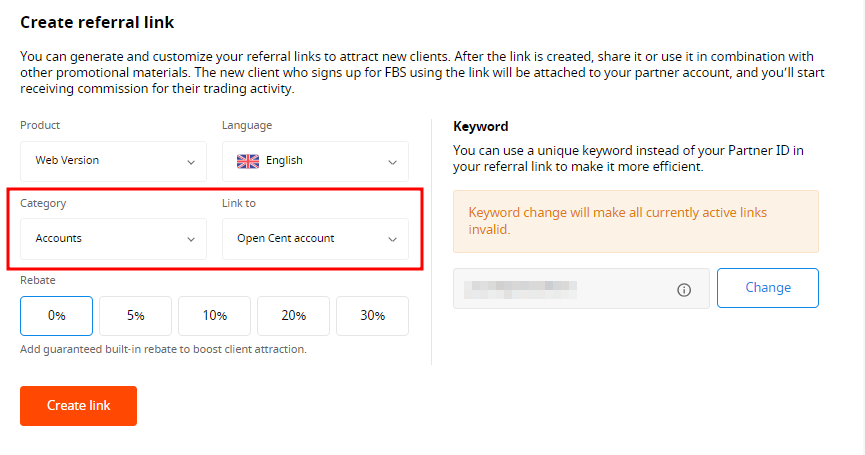865x455 pixels.
Task: Open the Open Cent account selector
Action: tap(316, 239)
